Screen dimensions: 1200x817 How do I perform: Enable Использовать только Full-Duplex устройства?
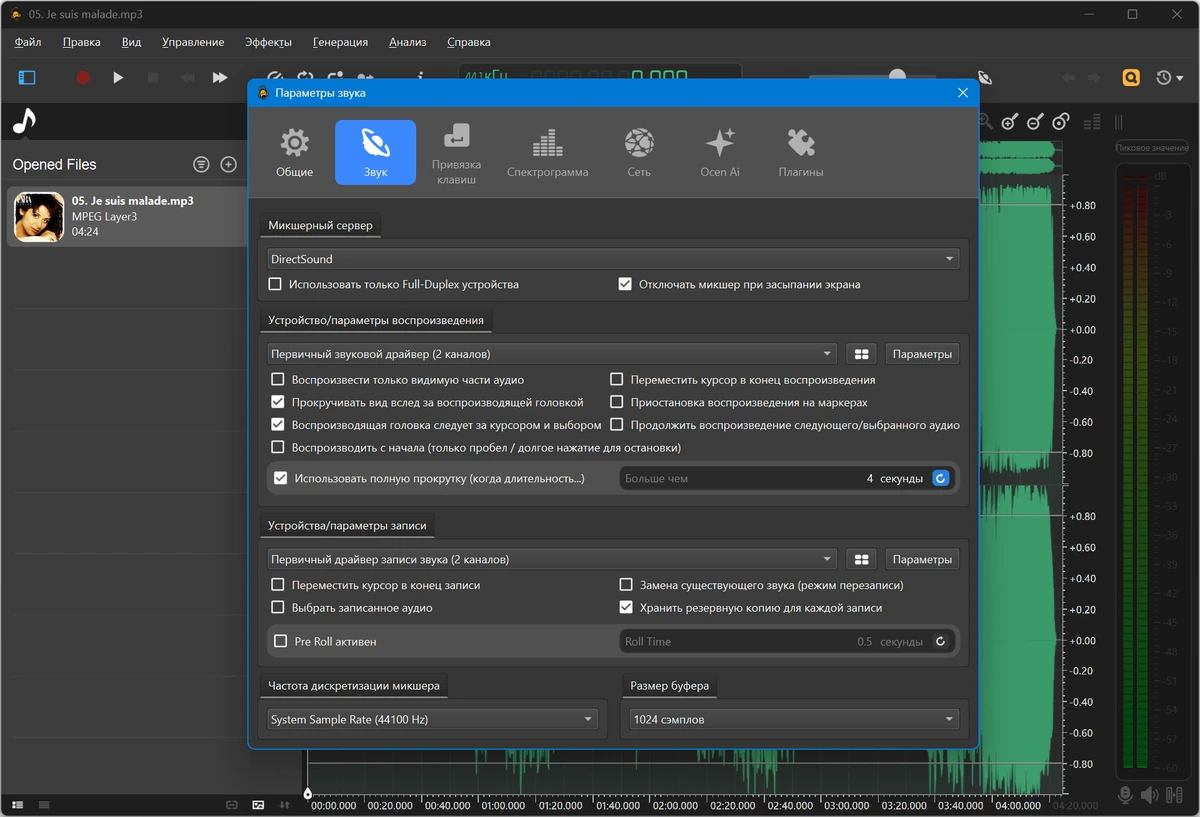(275, 284)
